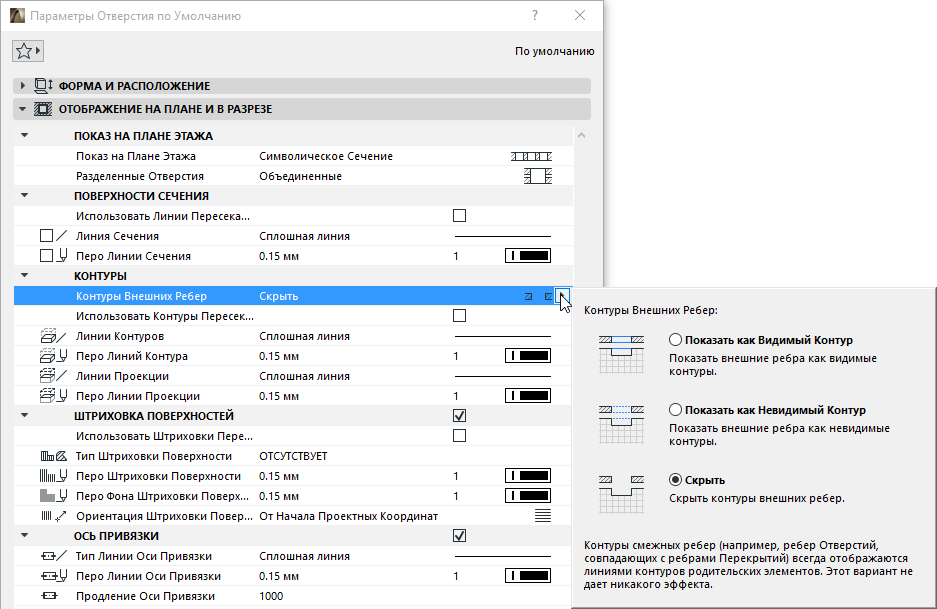937x609 pixels.
Task: Select Показать как Невидимый Контур
Action: [x=675, y=410]
